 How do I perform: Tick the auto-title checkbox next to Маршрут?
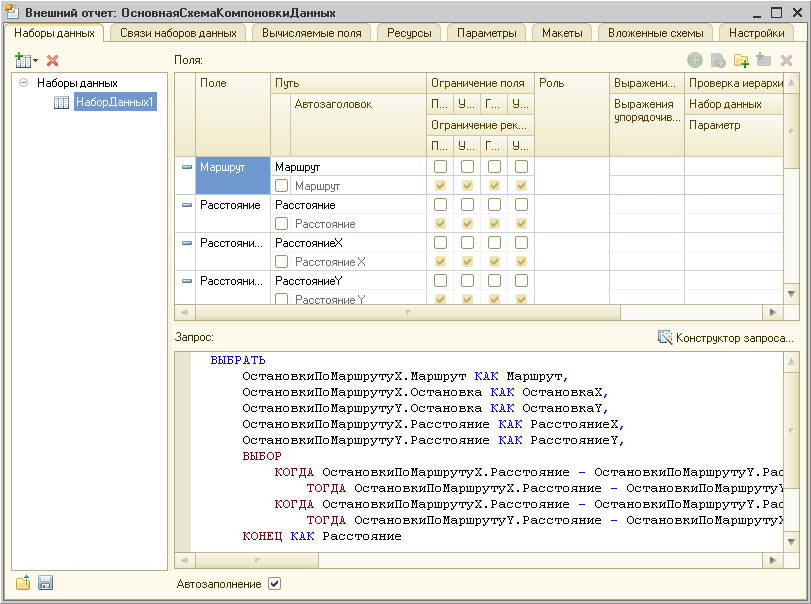click(281, 185)
